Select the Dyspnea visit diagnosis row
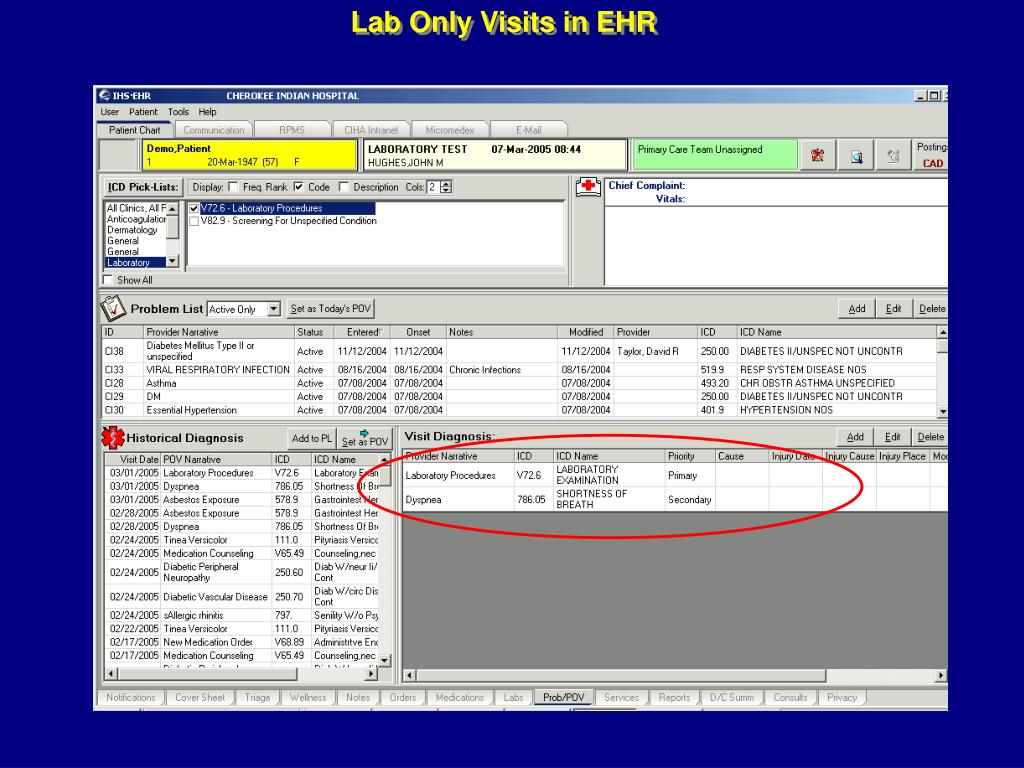Viewport: 1024px width, 768px height. coord(675,500)
